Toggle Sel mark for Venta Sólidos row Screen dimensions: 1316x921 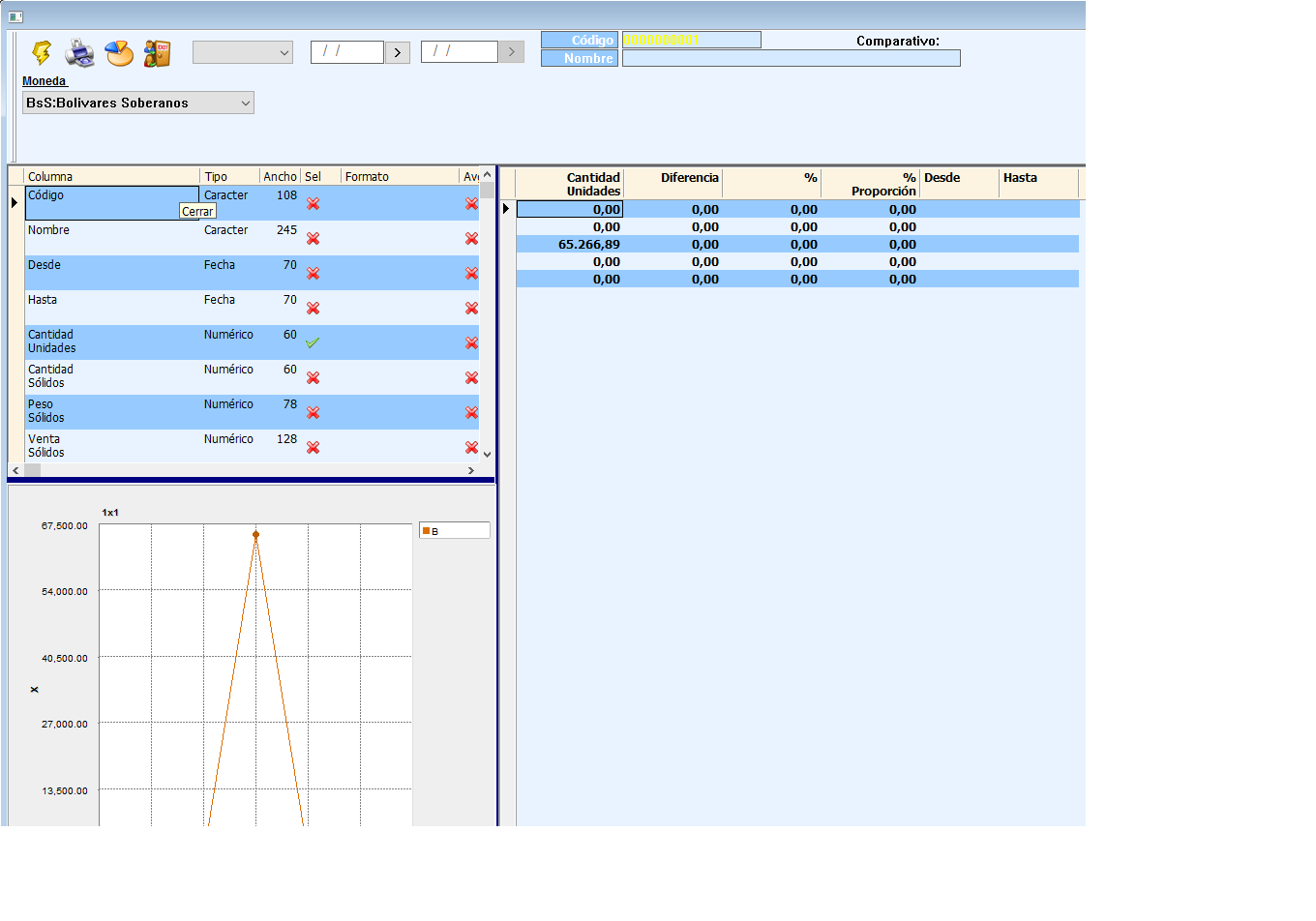point(313,447)
